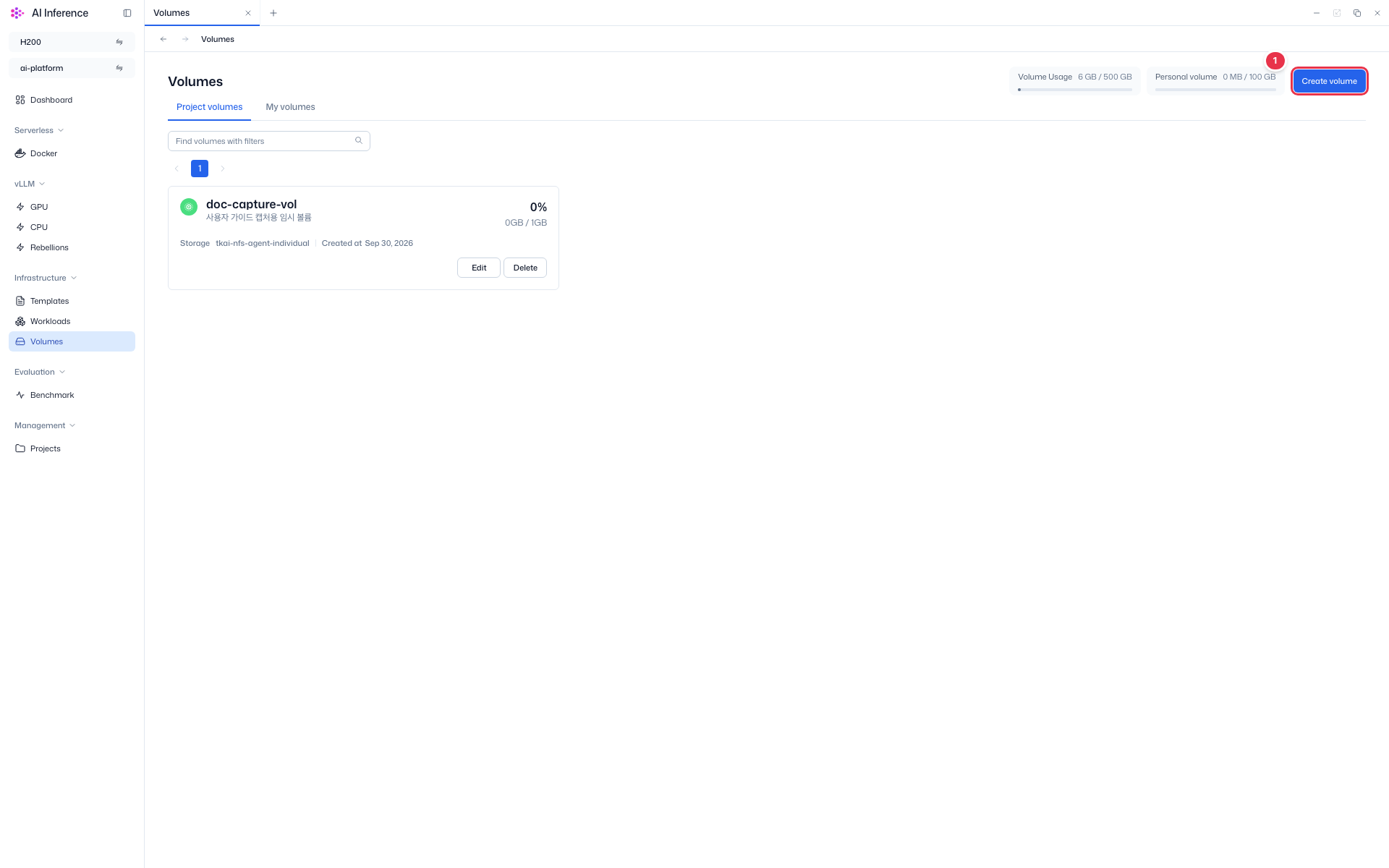The height and width of the screenshot is (868, 1389).
Task: Close the Volumes tab
Action: pos(248,13)
